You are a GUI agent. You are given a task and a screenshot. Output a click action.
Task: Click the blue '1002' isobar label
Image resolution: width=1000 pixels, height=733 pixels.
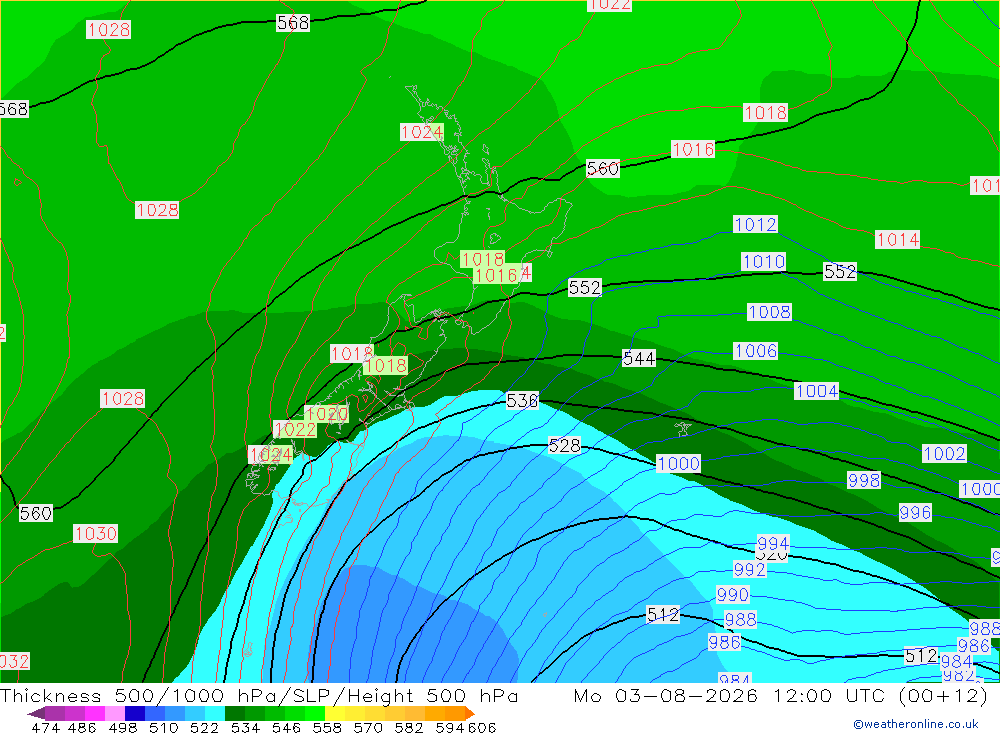pyautogui.click(x=945, y=454)
